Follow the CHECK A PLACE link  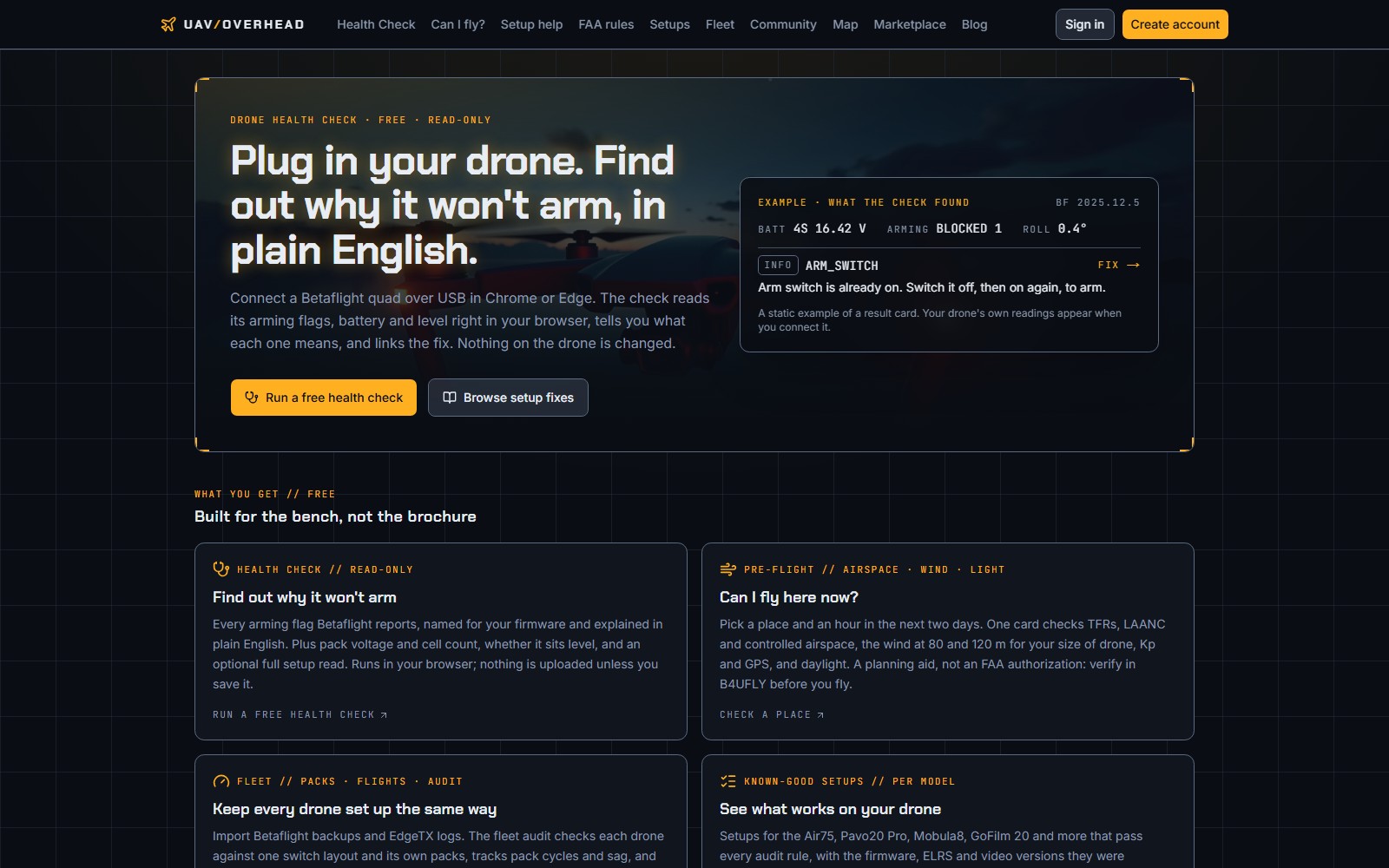pyautogui.click(x=772, y=715)
